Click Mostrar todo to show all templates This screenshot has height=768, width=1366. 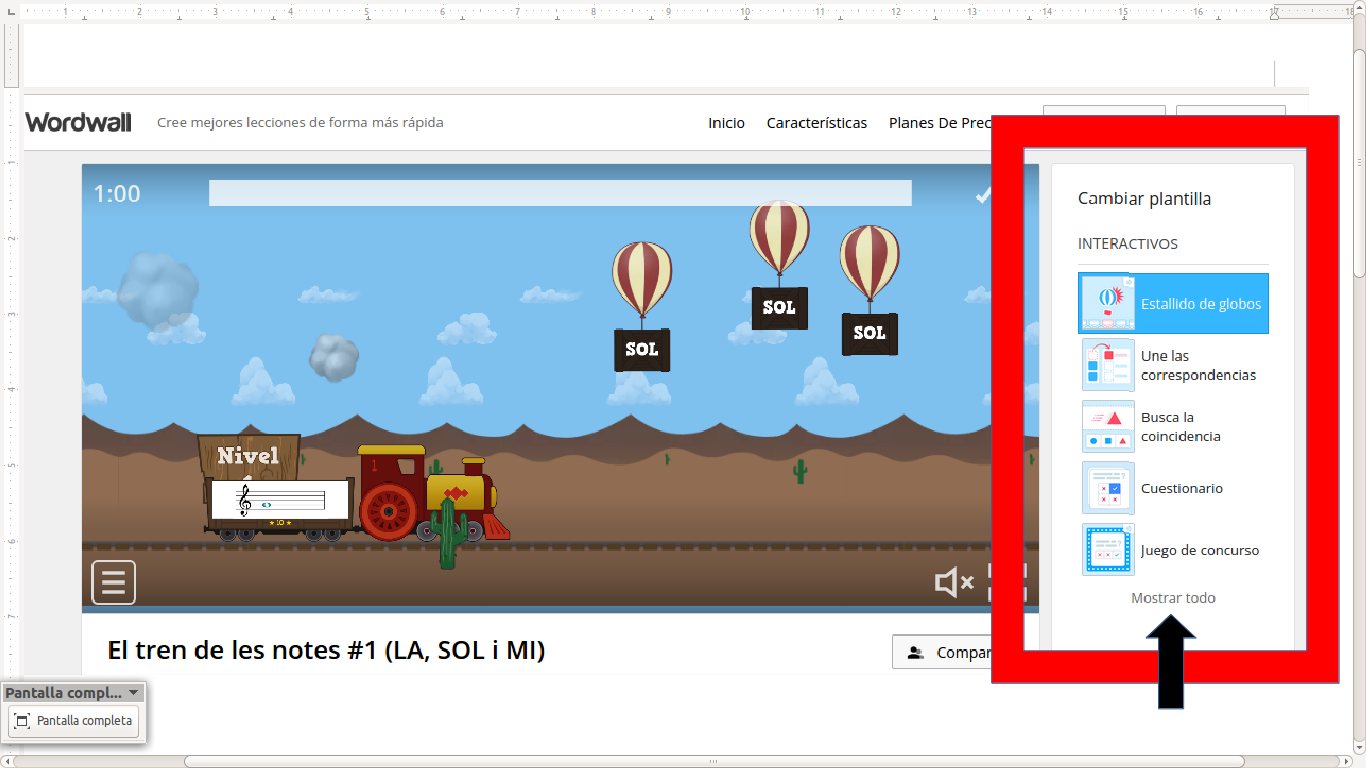pos(1173,598)
